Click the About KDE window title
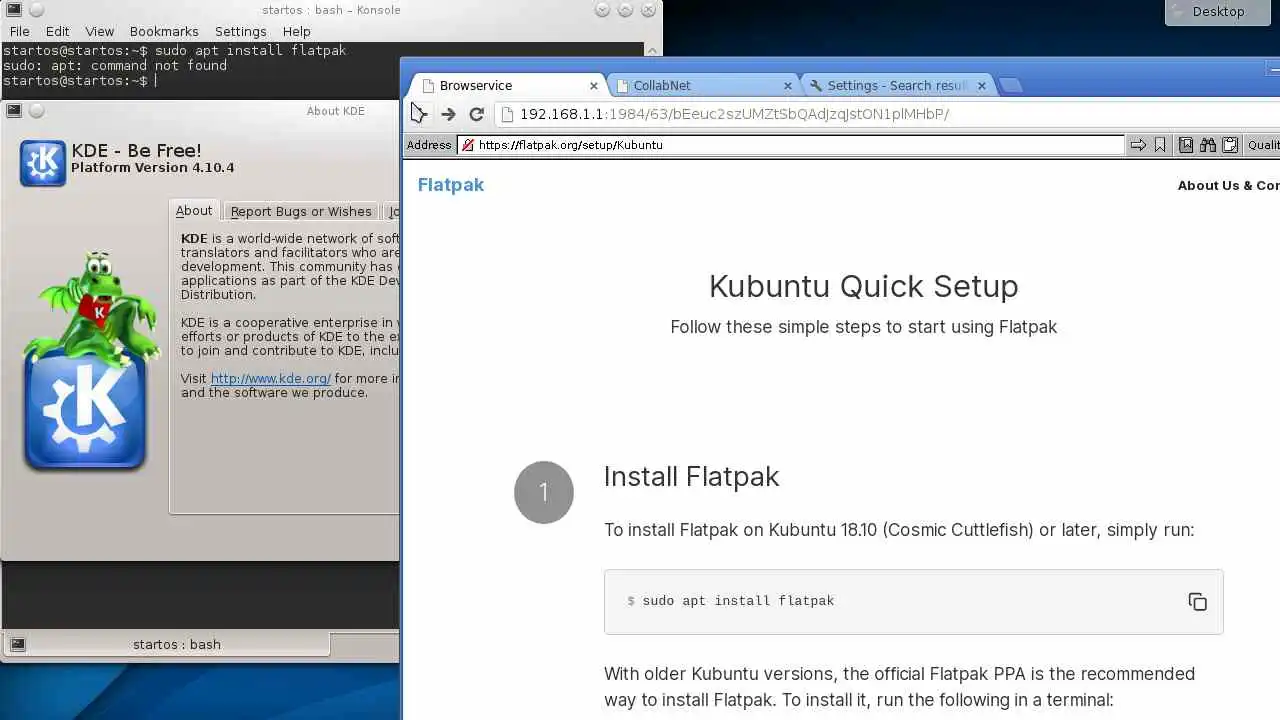The height and width of the screenshot is (720, 1280). point(336,111)
